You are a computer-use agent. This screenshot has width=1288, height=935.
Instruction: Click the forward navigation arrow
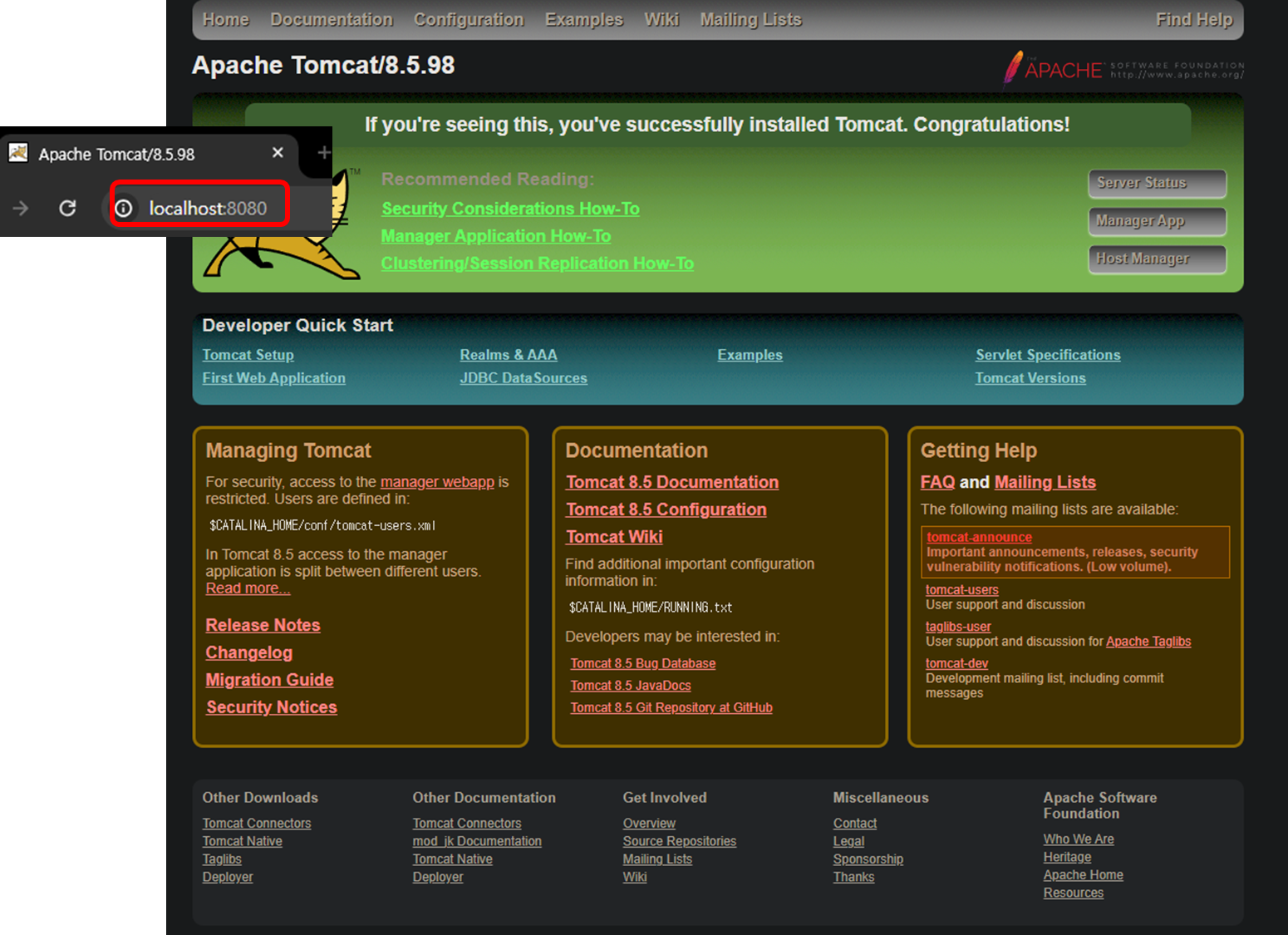[x=21, y=208]
